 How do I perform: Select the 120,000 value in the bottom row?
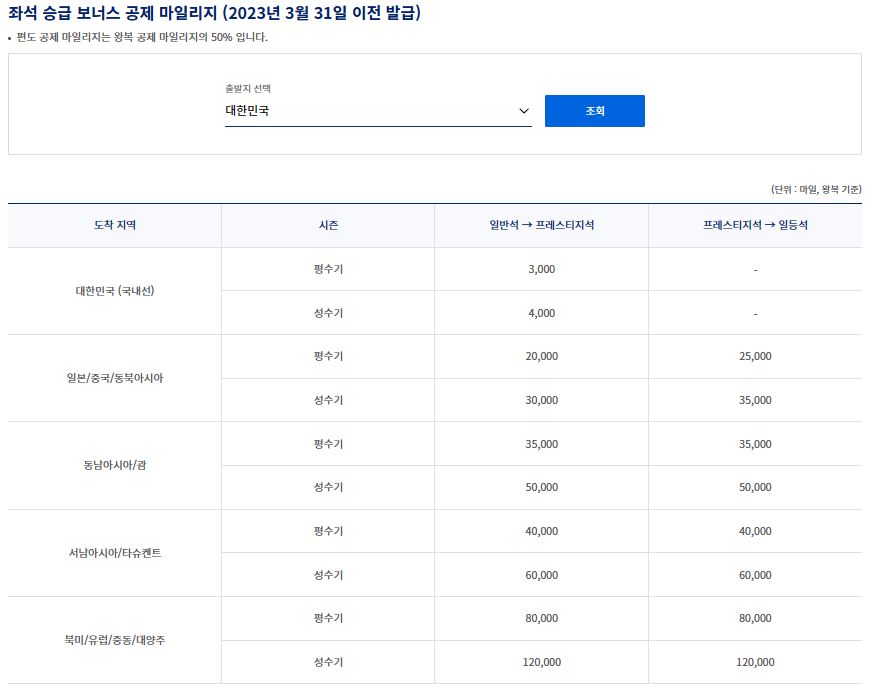[x=541, y=662]
